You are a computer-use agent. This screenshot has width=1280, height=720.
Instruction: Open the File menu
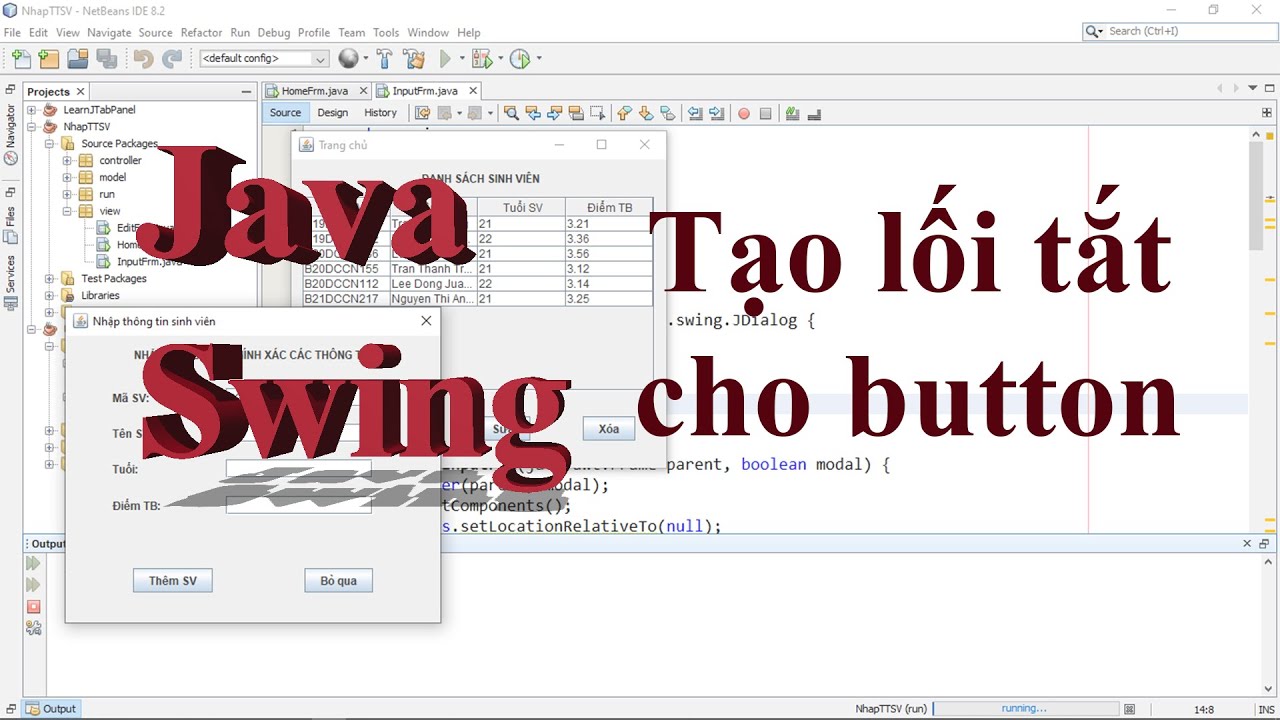pyautogui.click(x=12, y=33)
